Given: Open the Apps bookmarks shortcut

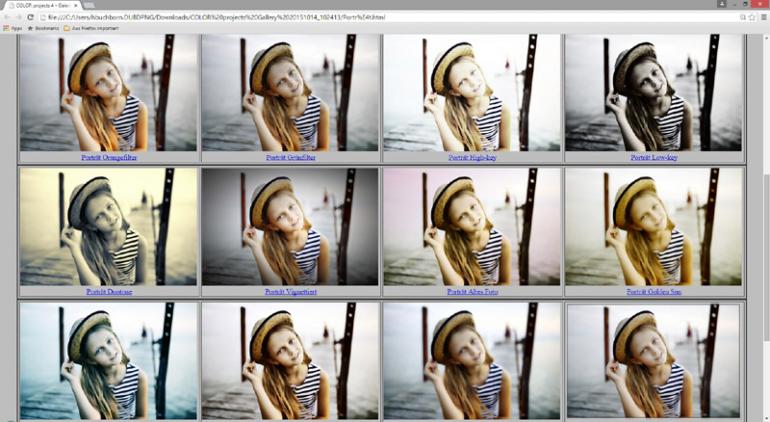Looking at the screenshot, I should (x=13, y=28).
